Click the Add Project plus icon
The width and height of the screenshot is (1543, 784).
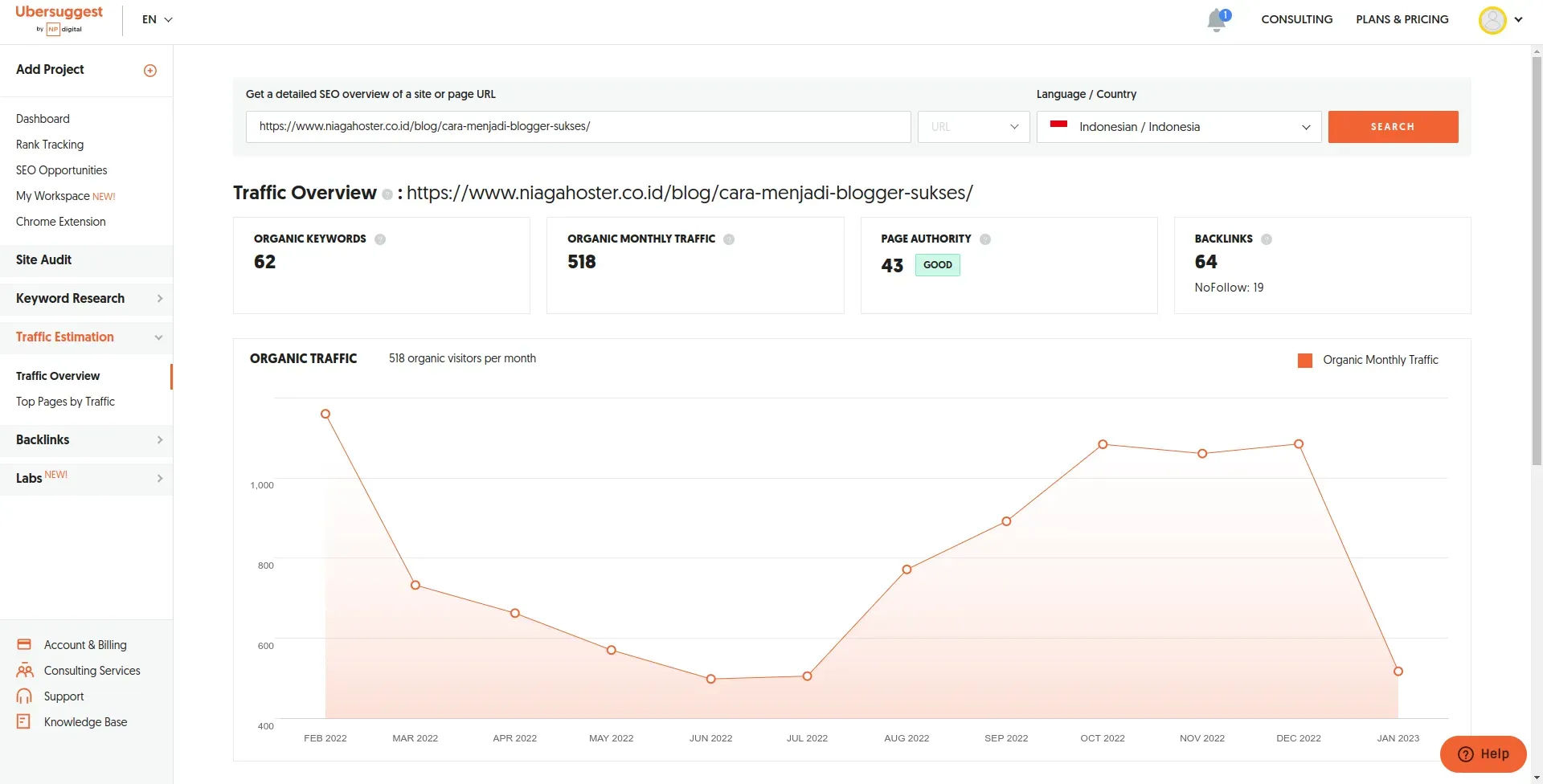[x=150, y=71]
